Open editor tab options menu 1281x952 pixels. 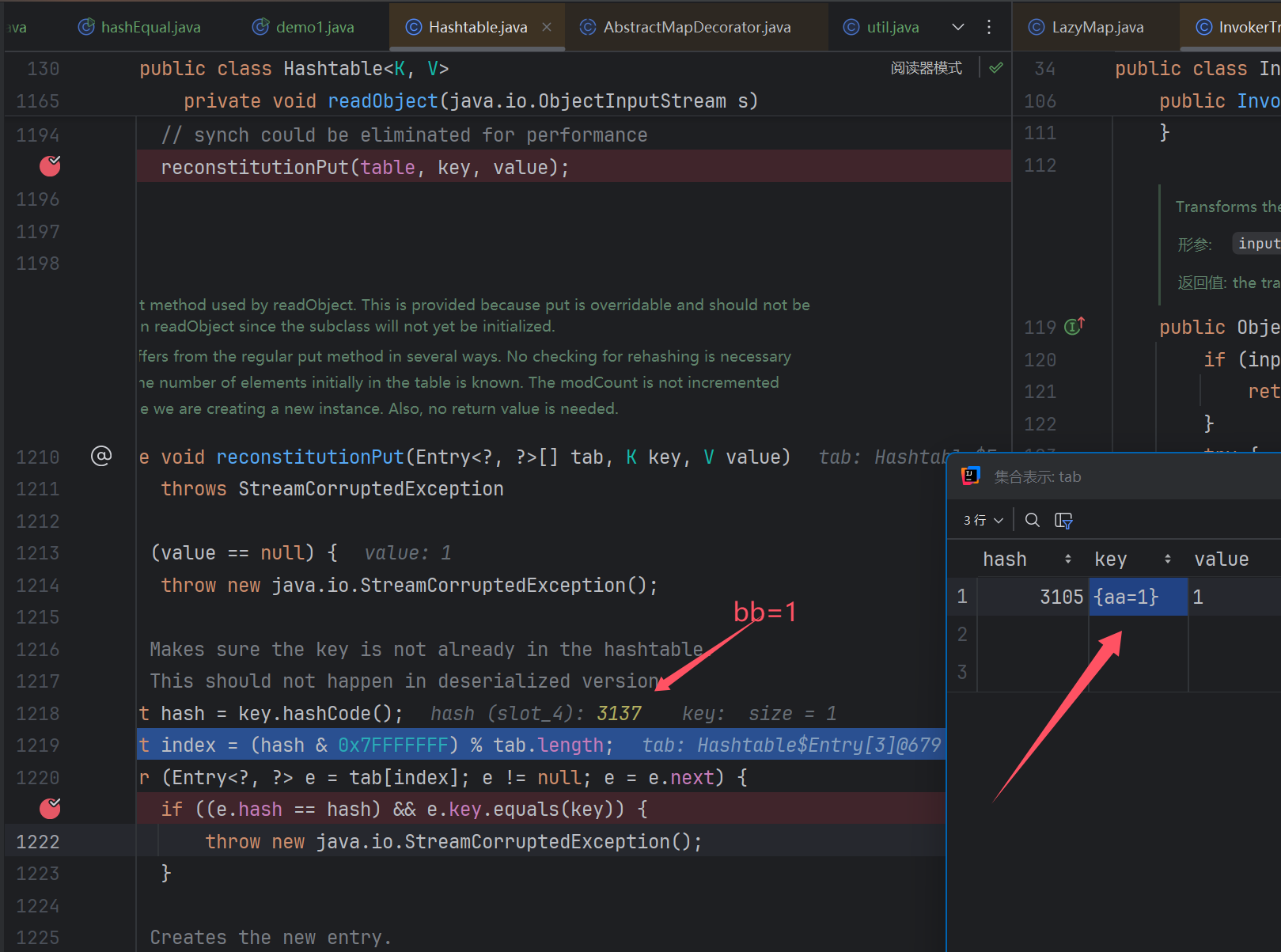989,27
